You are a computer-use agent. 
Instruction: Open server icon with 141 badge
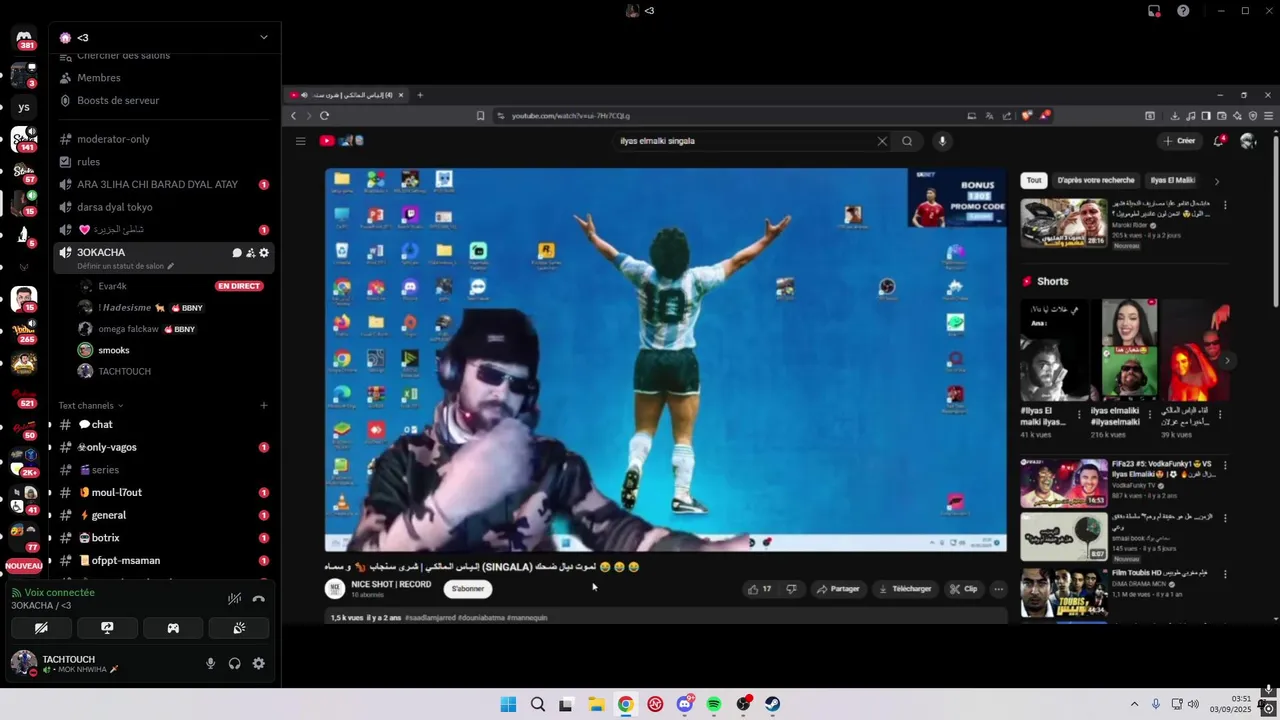24,139
